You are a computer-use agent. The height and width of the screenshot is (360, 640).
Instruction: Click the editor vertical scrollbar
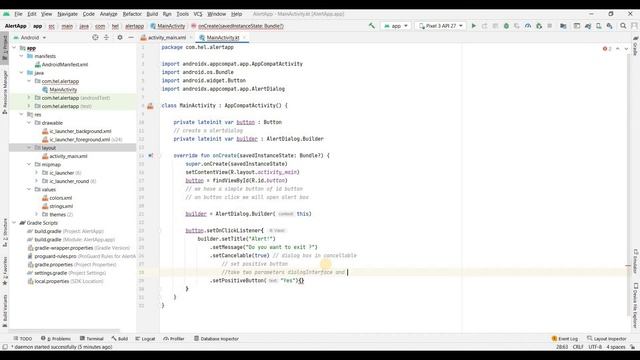(x=629, y=184)
